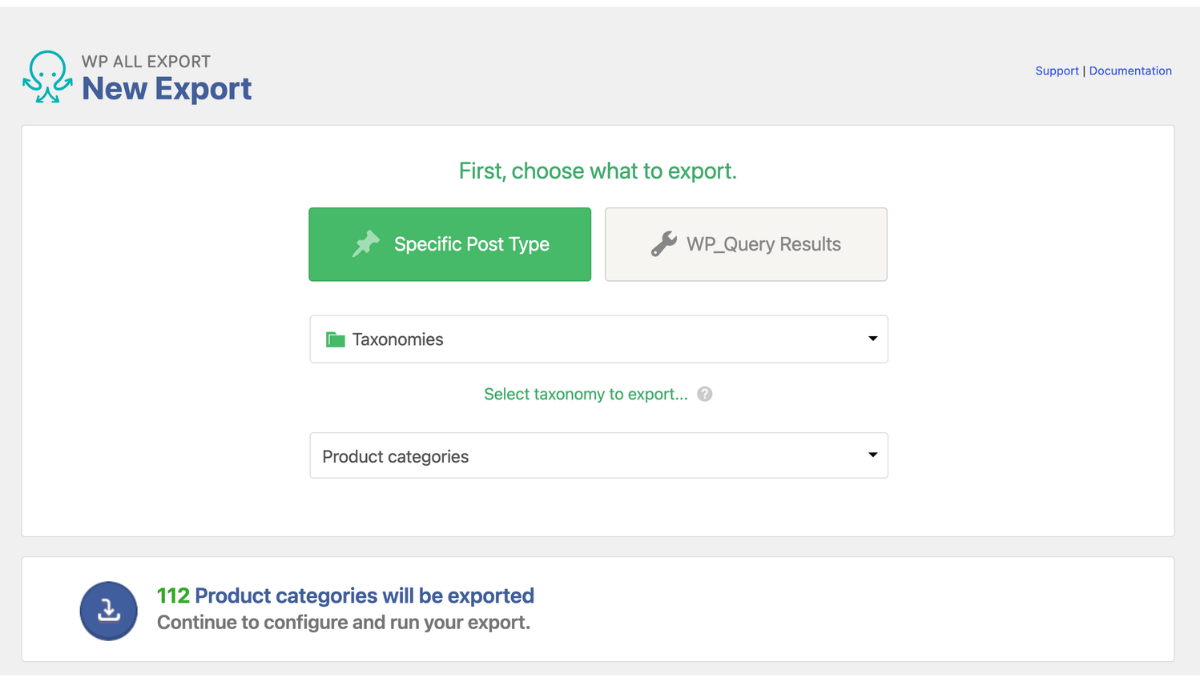Open the Taxonomies post type dropdown

pyautogui.click(x=599, y=339)
